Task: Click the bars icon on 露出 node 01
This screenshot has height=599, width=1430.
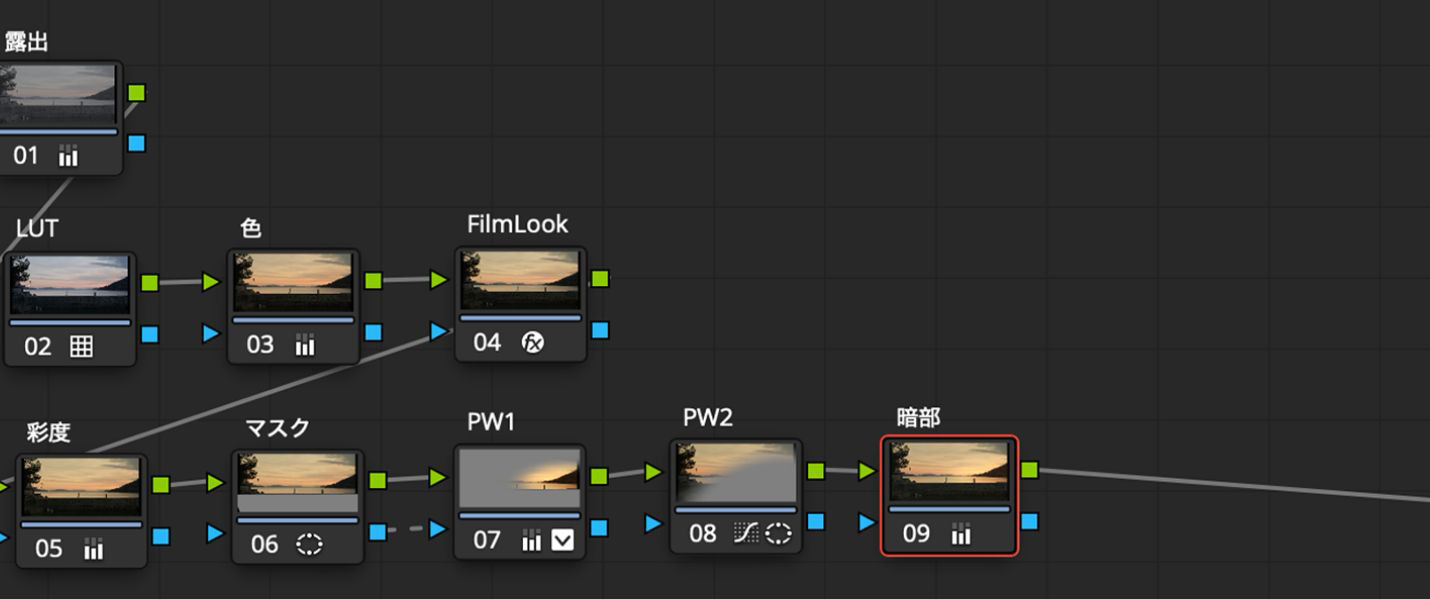Action: (68, 156)
